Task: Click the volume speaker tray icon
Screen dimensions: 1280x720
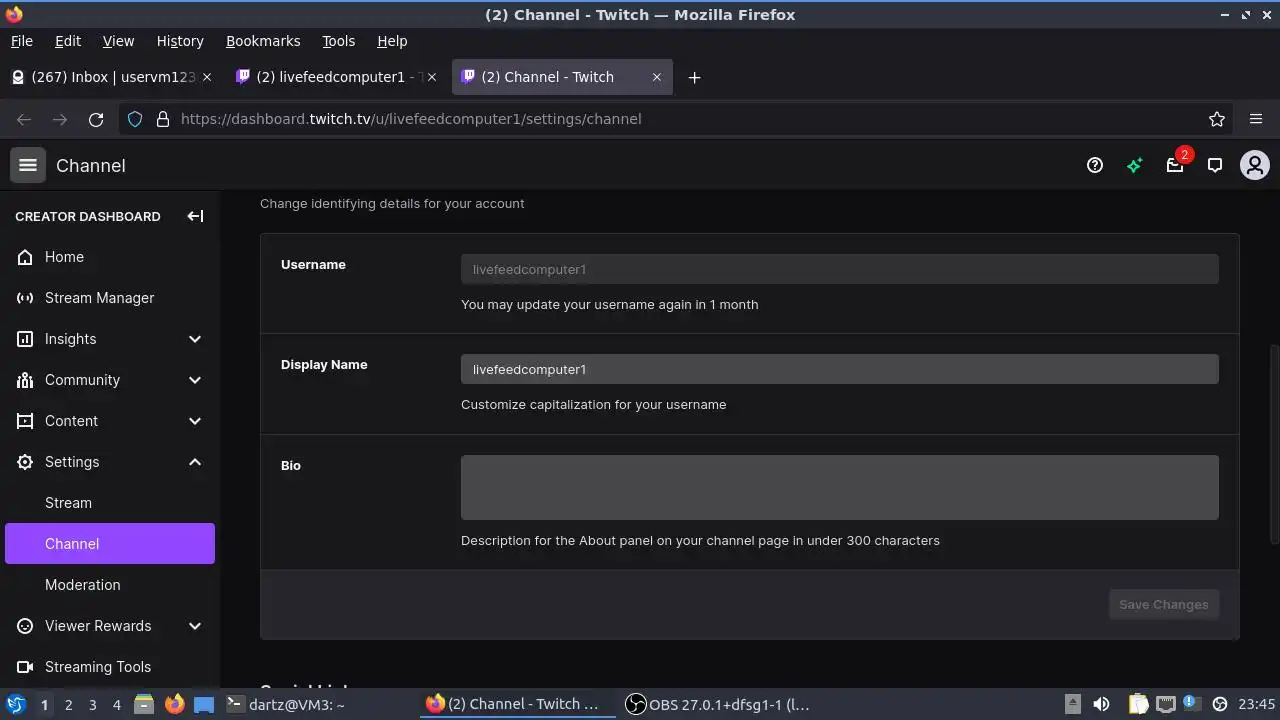Action: (x=1101, y=704)
